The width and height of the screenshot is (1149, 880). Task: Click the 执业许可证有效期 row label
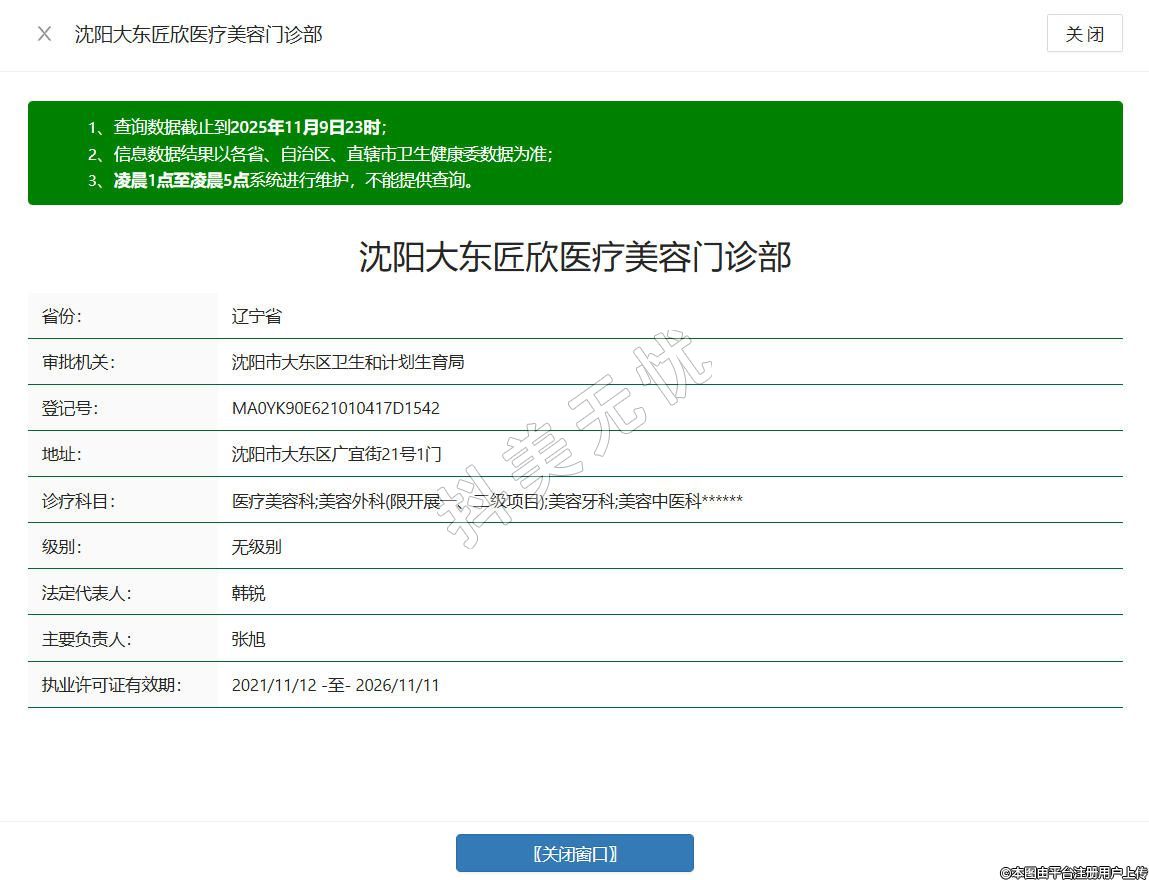pos(111,685)
